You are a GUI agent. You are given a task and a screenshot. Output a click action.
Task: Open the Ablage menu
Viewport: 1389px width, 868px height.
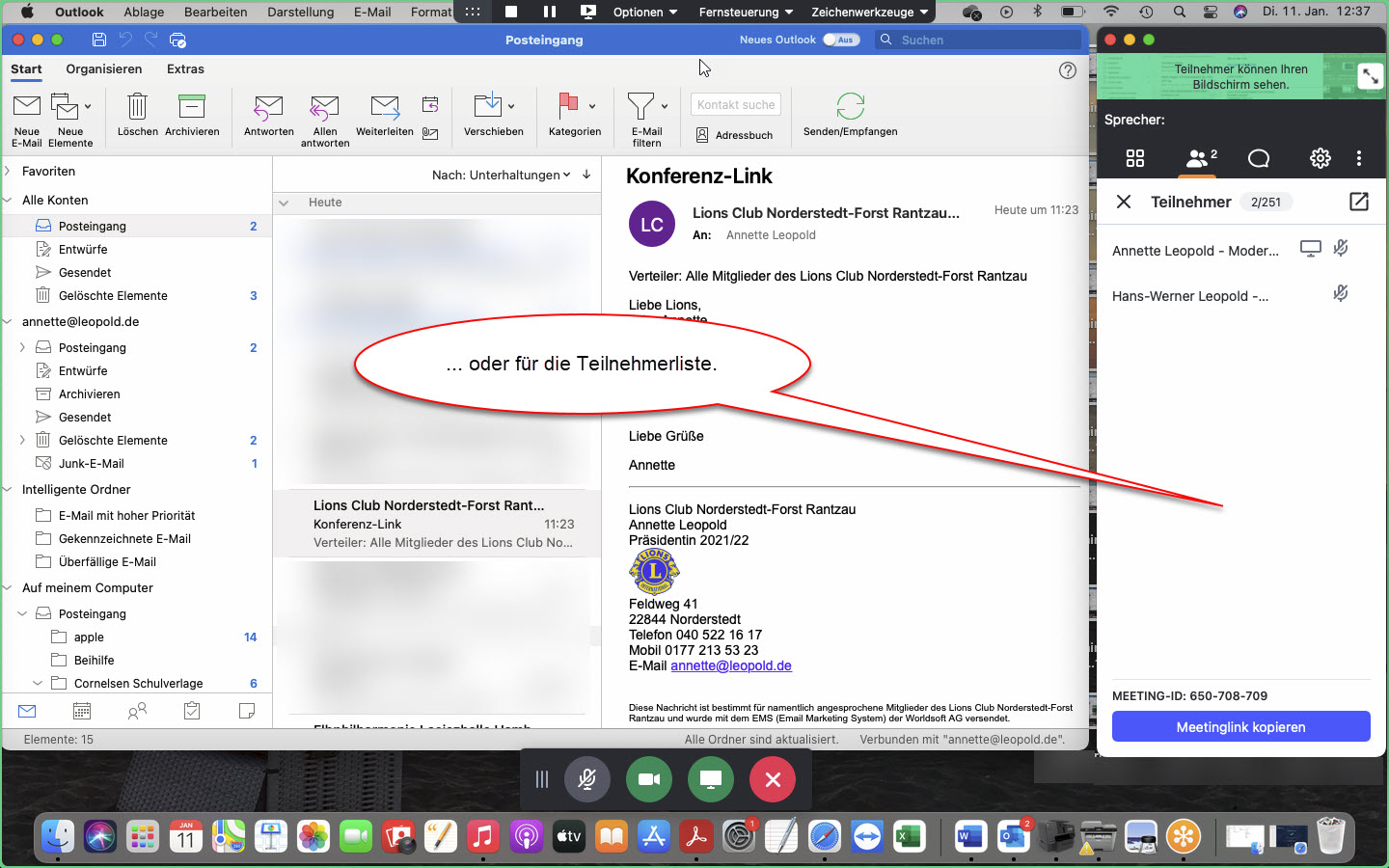tap(144, 12)
